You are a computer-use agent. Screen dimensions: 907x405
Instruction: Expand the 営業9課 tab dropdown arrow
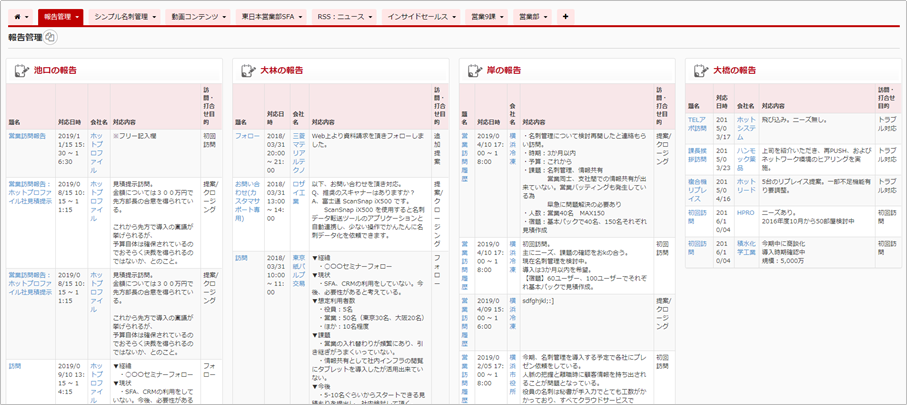click(x=502, y=17)
